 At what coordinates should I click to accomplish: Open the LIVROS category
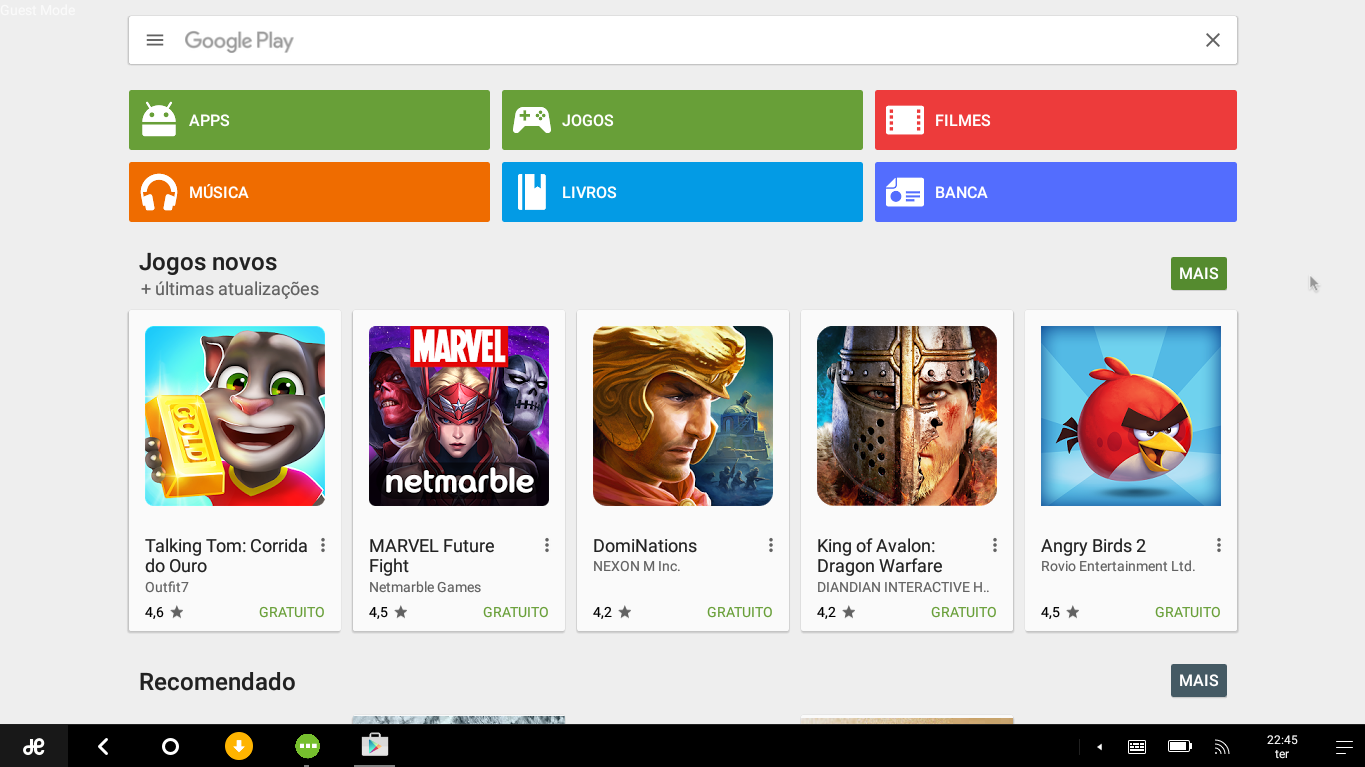[682, 192]
